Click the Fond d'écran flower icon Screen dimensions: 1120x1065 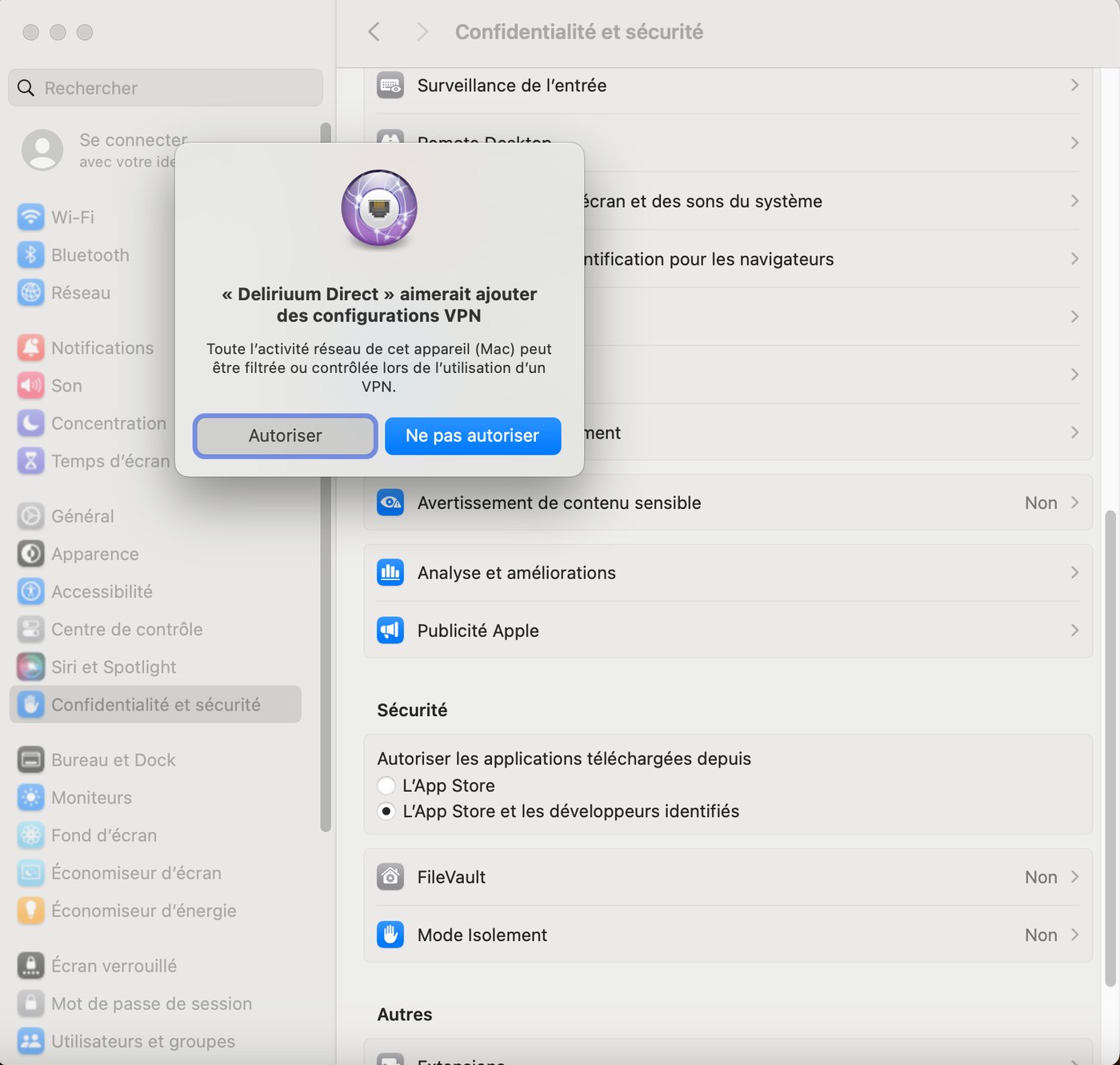point(30,835)
